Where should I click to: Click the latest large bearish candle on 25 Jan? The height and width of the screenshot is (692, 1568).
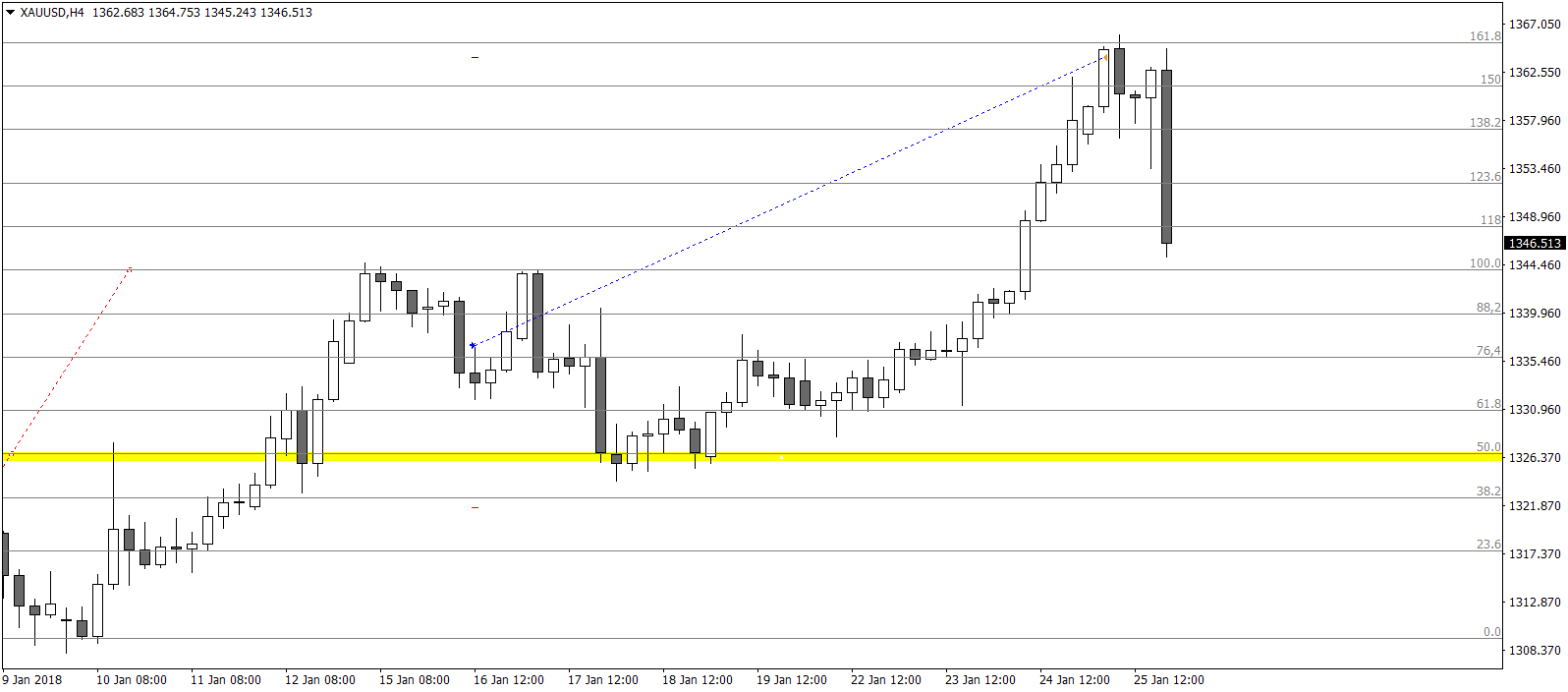(x=1166, y=156)
